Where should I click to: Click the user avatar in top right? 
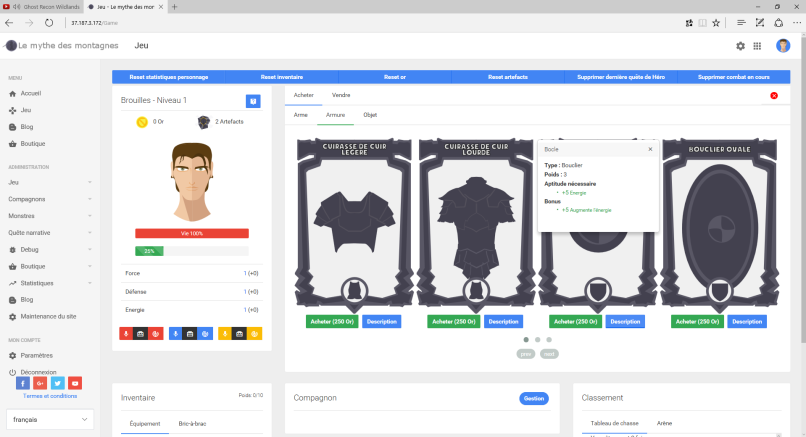click(x=783, y=46)
